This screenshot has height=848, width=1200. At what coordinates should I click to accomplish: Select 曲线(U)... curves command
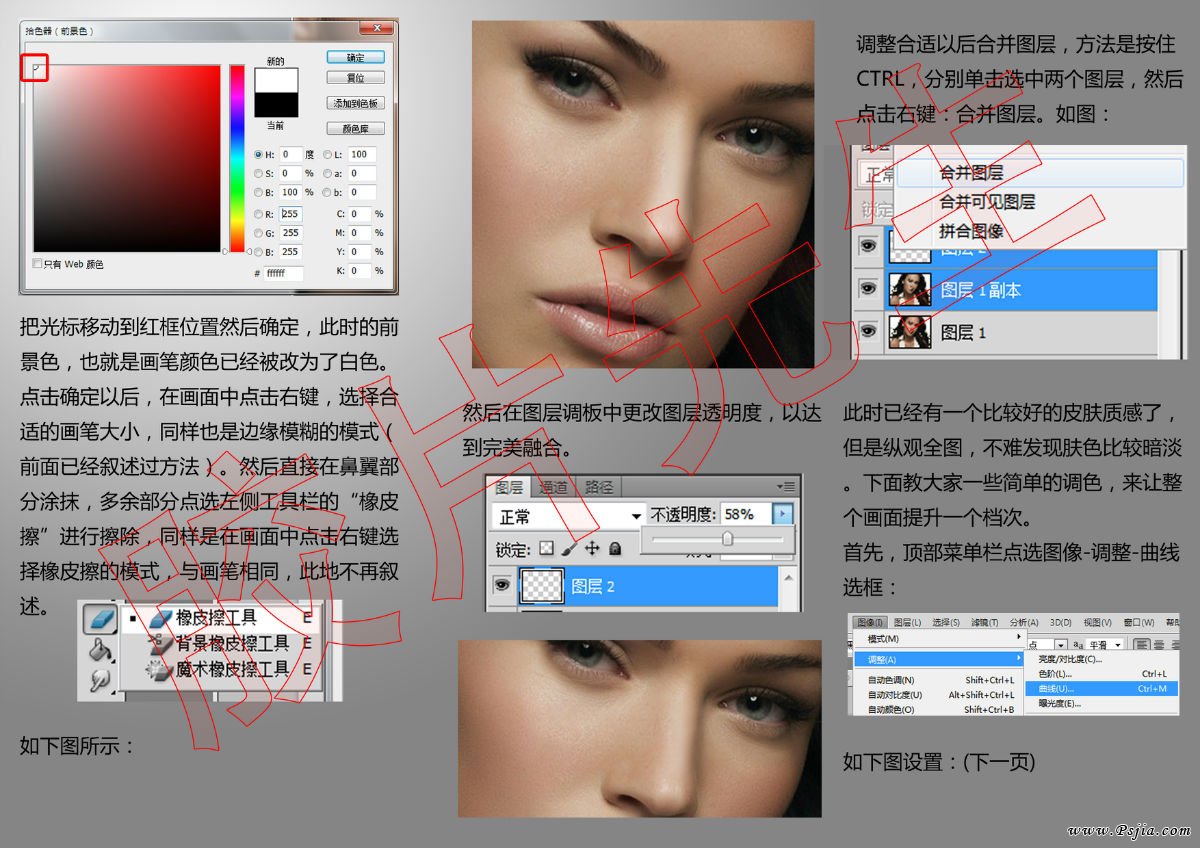coord(1103,689)
